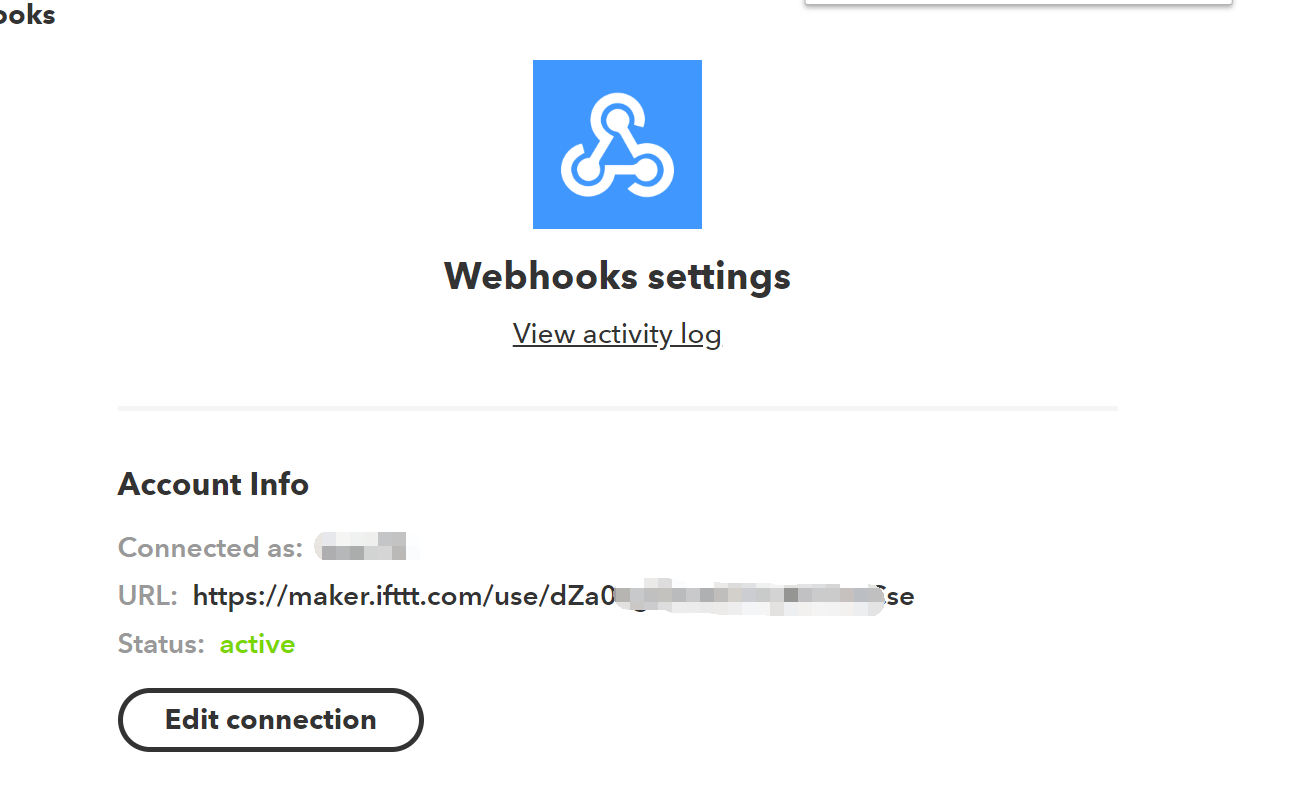1302x804 pixels.
Task: Click the gray horizontal divider line
Action: pos(617,409)
